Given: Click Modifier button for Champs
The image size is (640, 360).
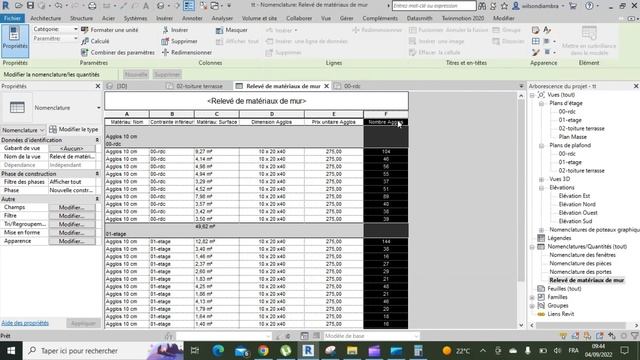Looking at the screenshot, I should (x=71, y=207).
